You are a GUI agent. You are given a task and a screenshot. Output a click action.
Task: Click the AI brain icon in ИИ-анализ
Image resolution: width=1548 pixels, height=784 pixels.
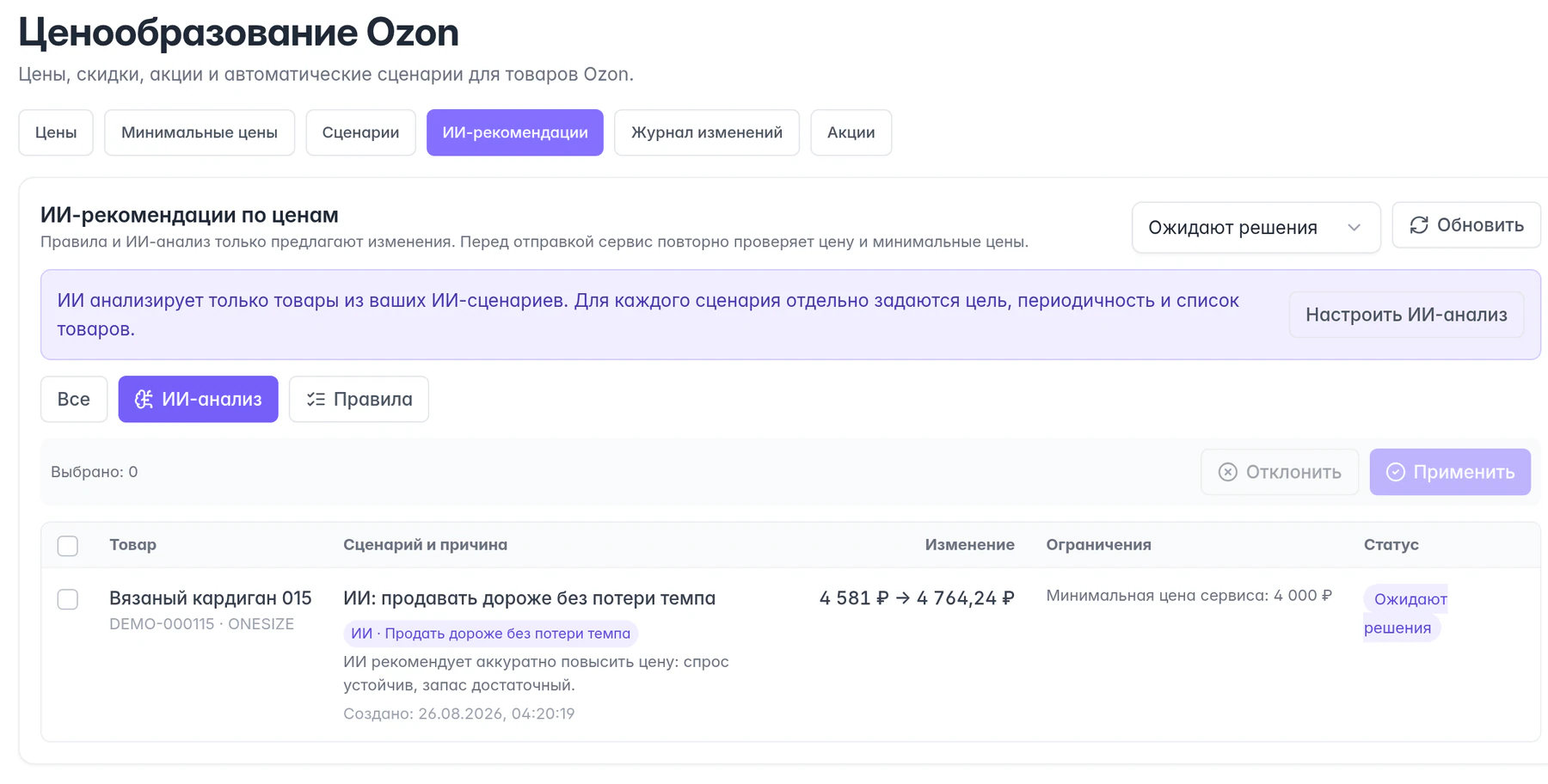[x=144, y=399]
